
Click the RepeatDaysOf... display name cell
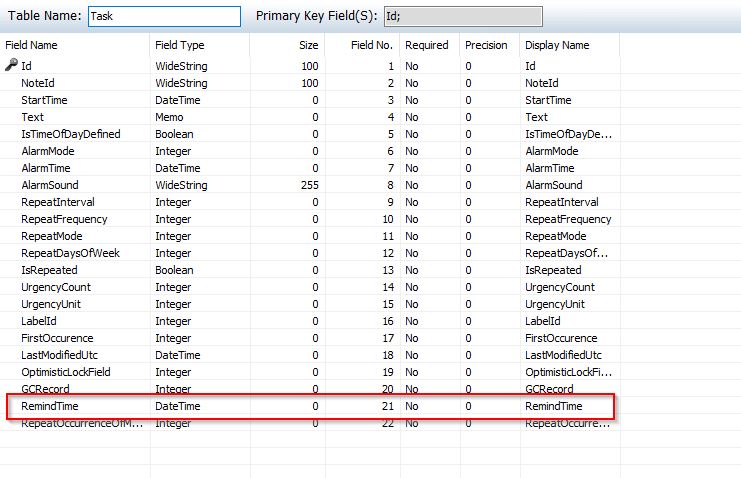[567, 253]
